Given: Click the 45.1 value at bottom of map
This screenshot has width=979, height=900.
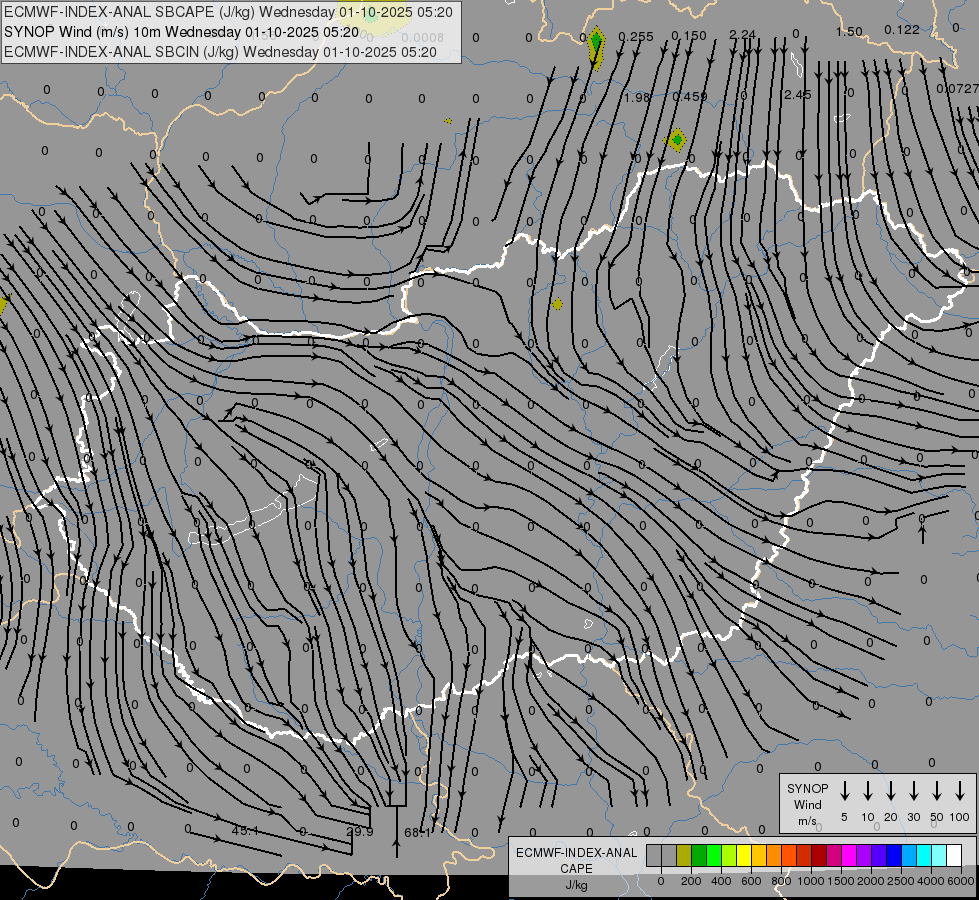Looking at the screenshot, I should pyautogui.click(x=245, y=831).
